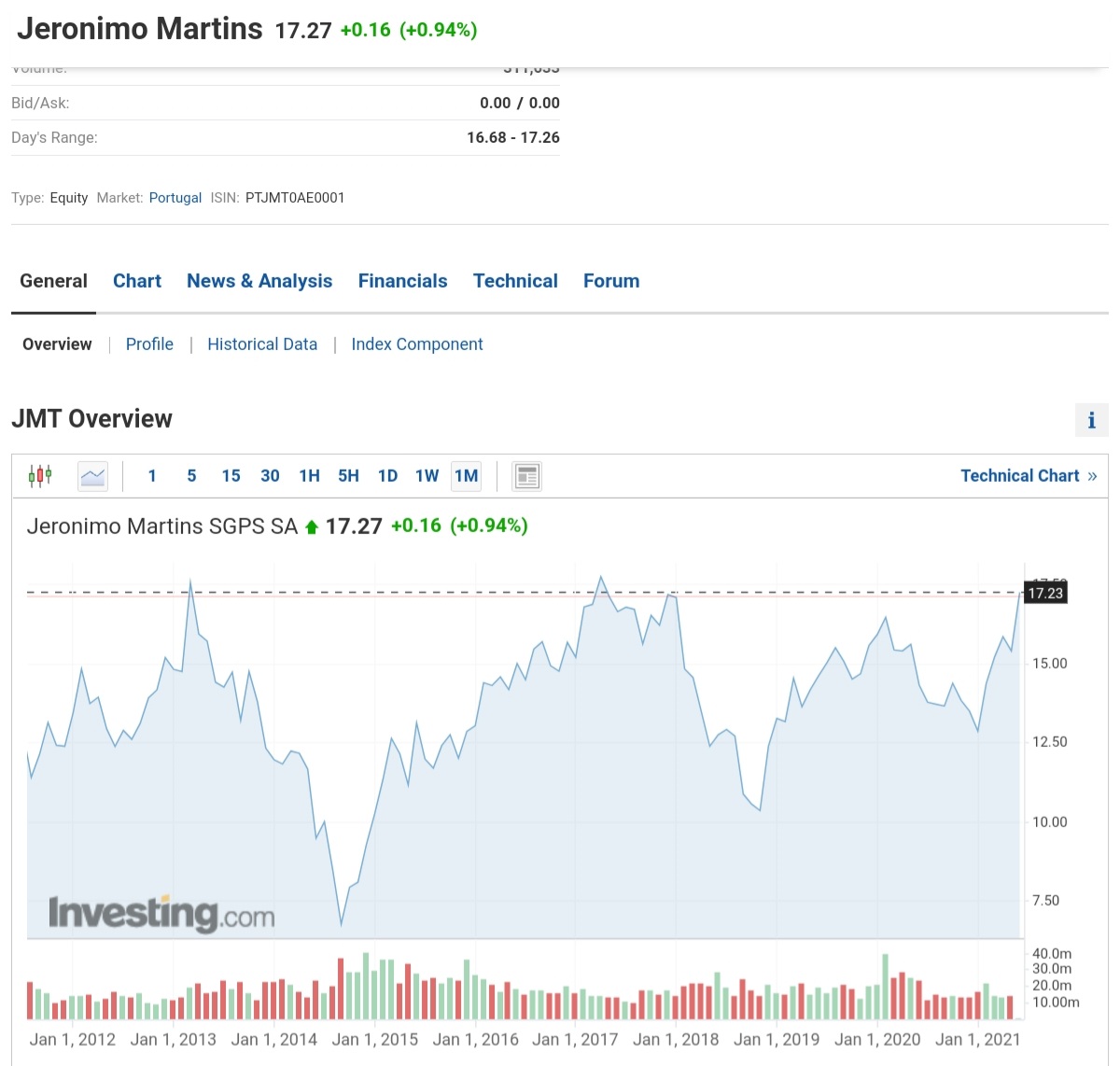Set chart interval to 1W
The width and height of the screenshot is (1120, 1066).
tap(427, 476)
